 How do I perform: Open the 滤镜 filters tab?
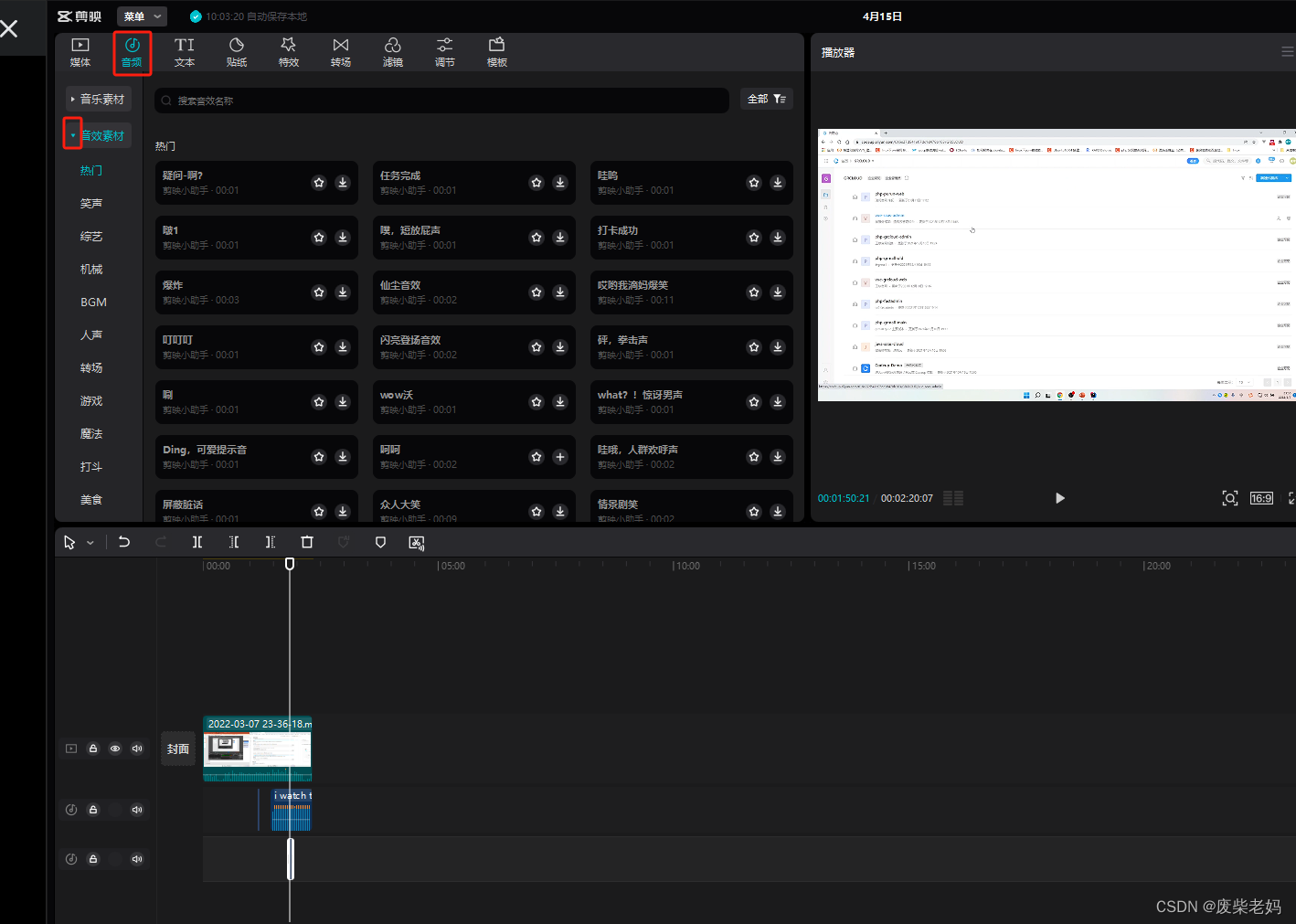[393, 53]
